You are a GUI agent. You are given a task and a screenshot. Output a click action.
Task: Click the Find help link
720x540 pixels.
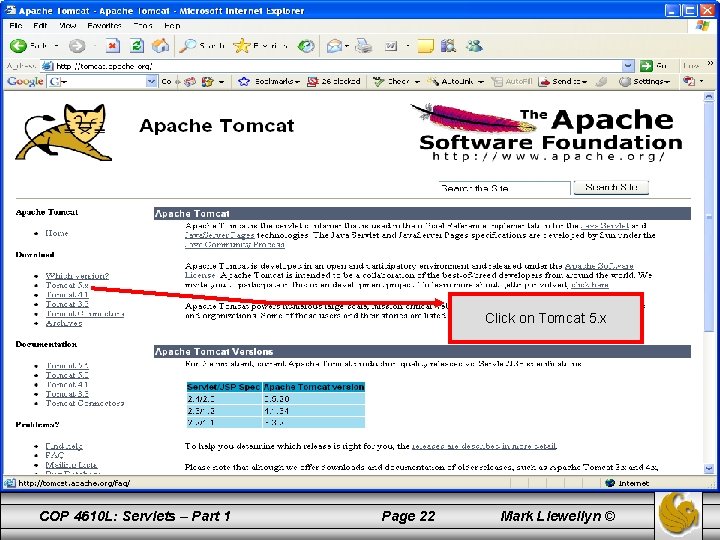(x=64, y=446)
